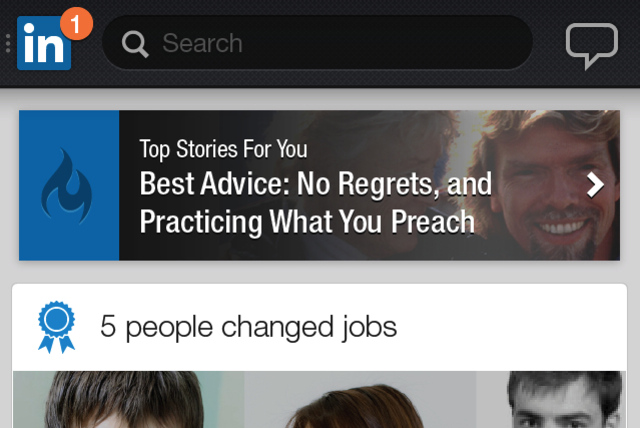640x428 pixels.
Task: Open the LinkedIn logo menu
Action: click(x=44, y=43)
